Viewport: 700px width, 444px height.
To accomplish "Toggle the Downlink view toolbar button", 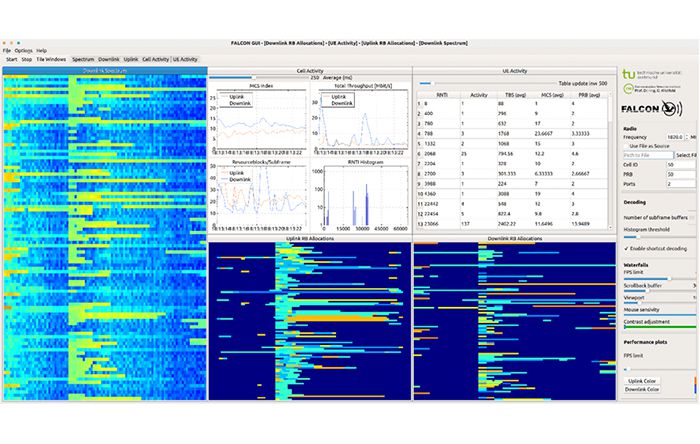I will (109, 60).
